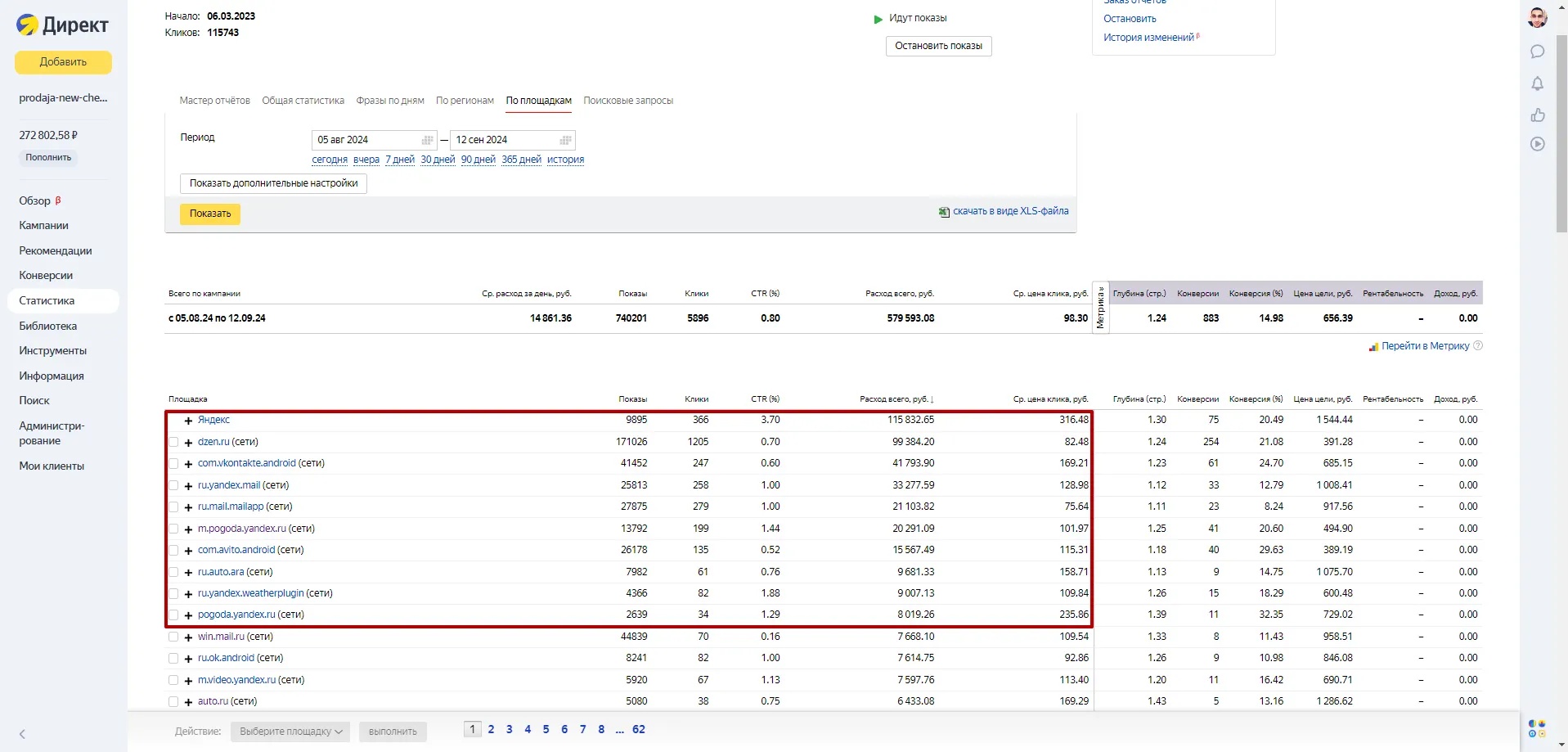This screenshot has height=752, width=1568.
Task: Open the chat messages icon
Action: (x=1537, y=52)
